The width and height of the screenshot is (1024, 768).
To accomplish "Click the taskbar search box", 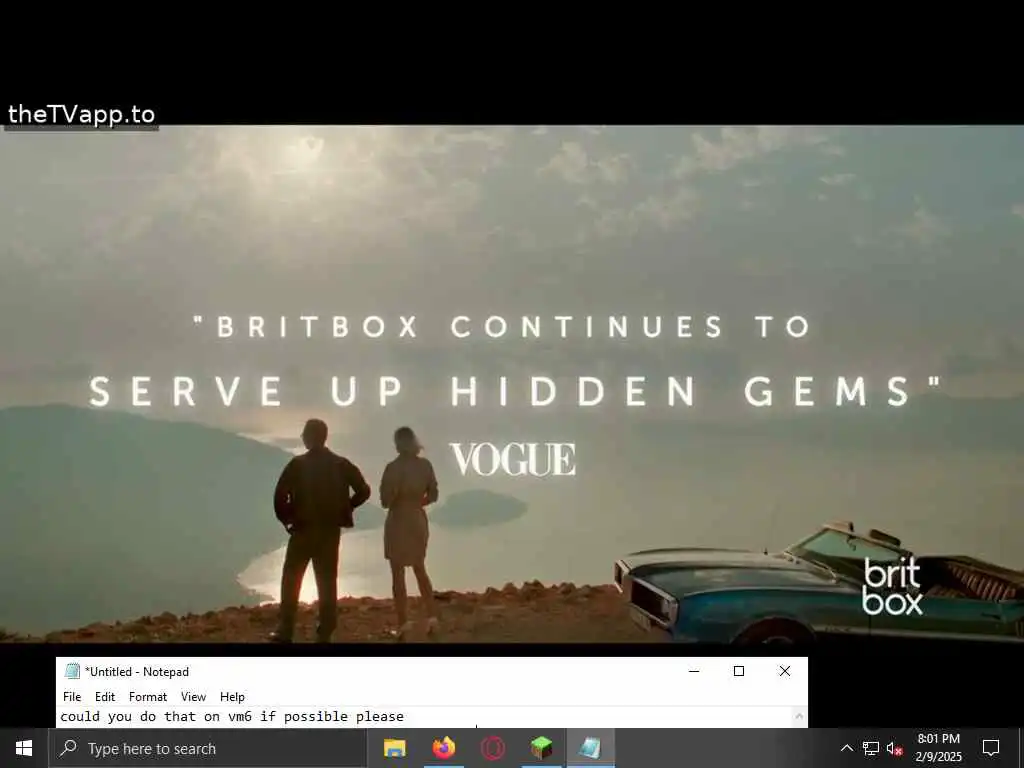I will (x=207, y=748).
